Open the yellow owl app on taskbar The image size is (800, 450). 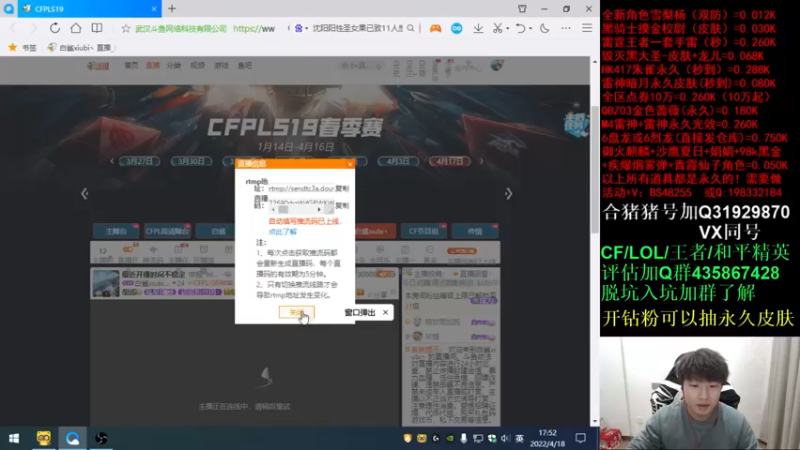tap(43, 438)
